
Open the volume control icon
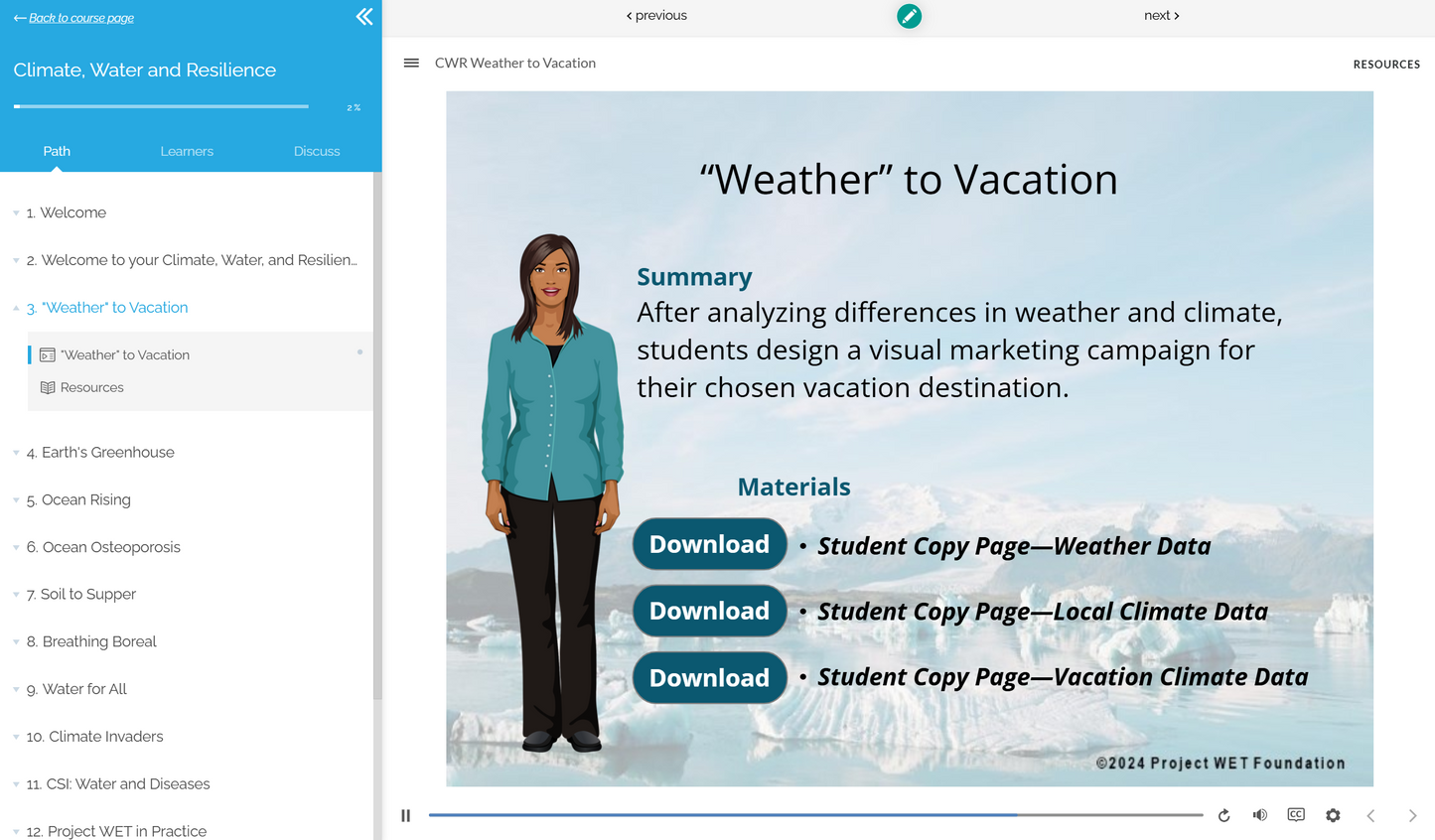pos(1259,814)
